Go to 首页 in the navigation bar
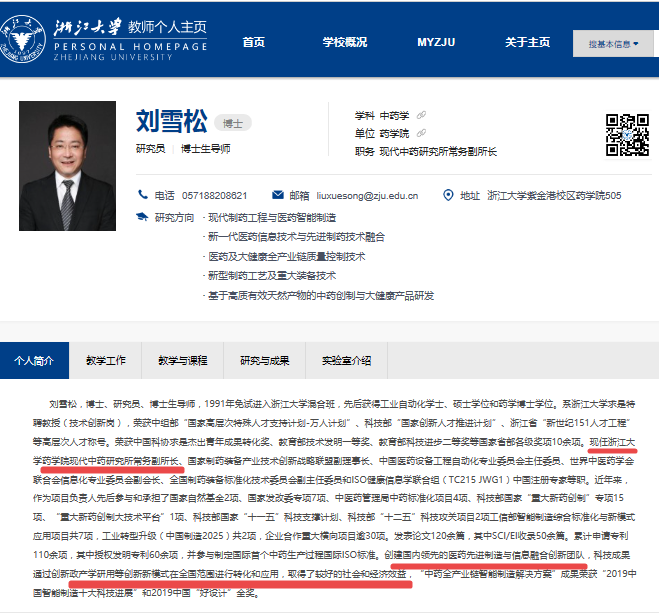This screenshot has width=659, height=615. pos(254,42)
